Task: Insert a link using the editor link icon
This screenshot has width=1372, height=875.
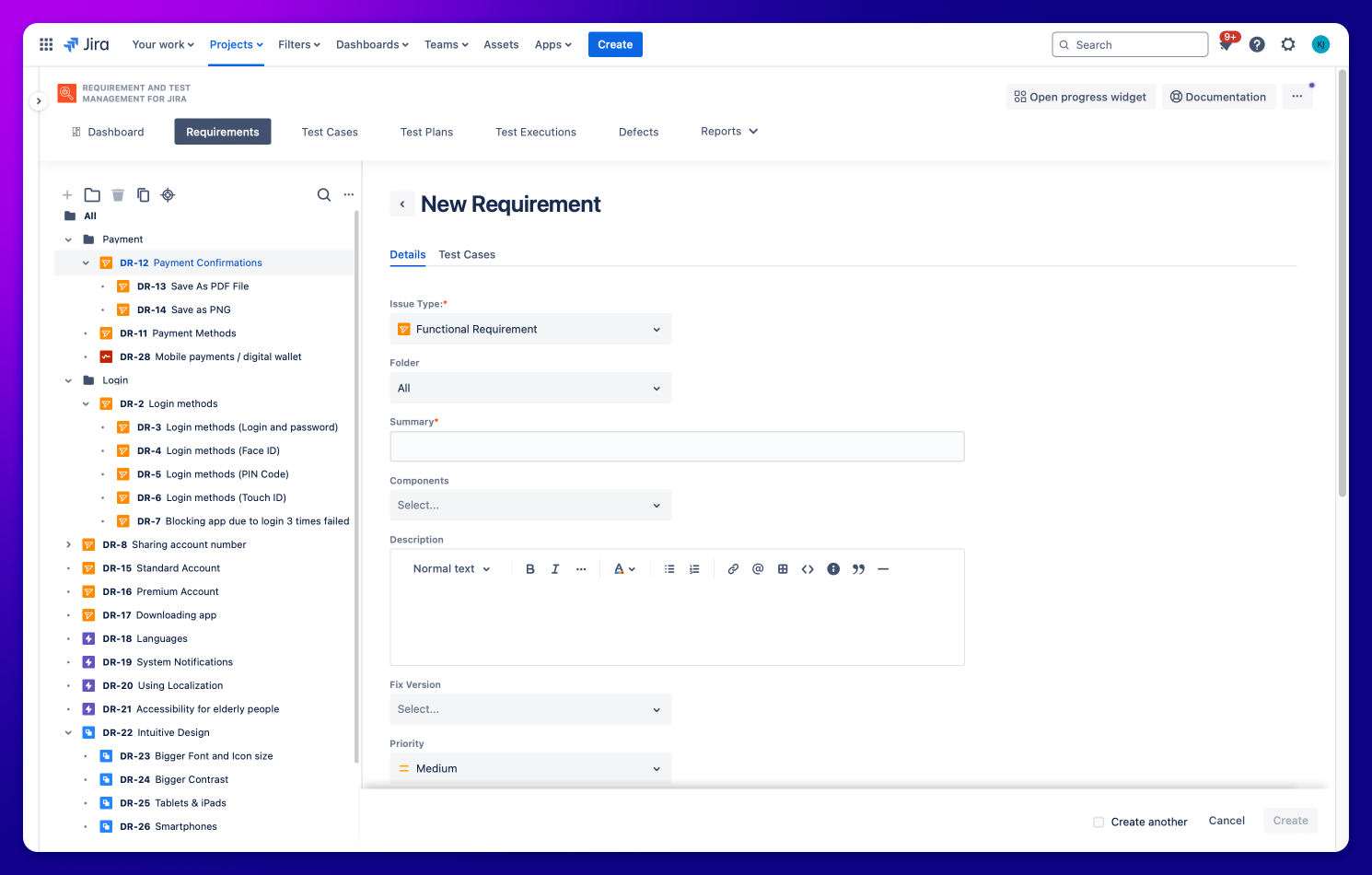Action: click(733, 568)
